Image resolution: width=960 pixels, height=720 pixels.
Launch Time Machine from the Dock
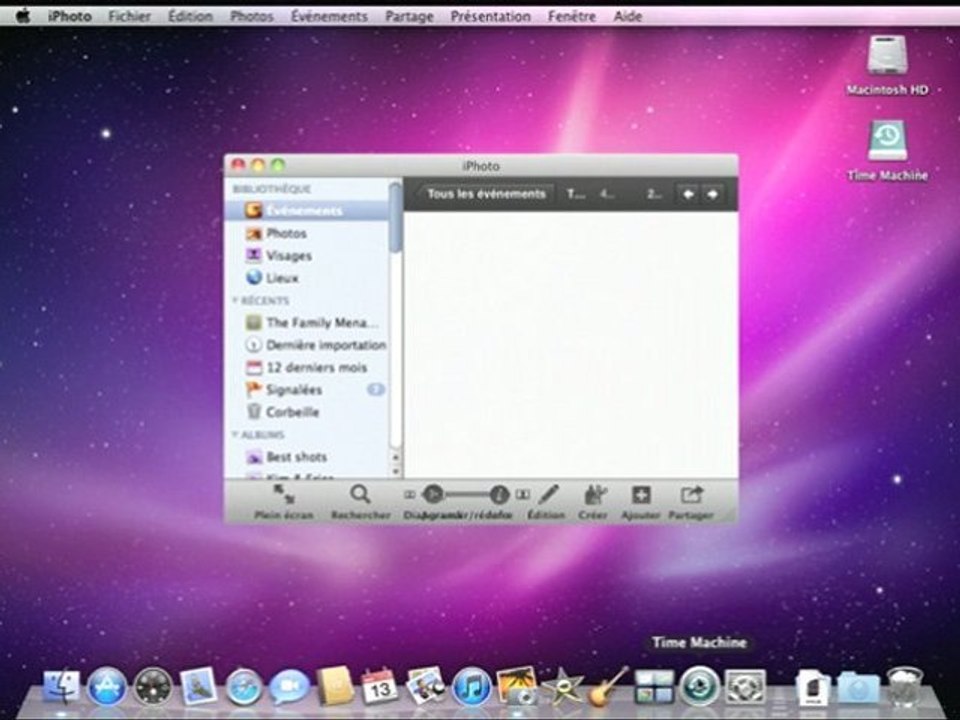pyautogui.click(x=700, y=687)
